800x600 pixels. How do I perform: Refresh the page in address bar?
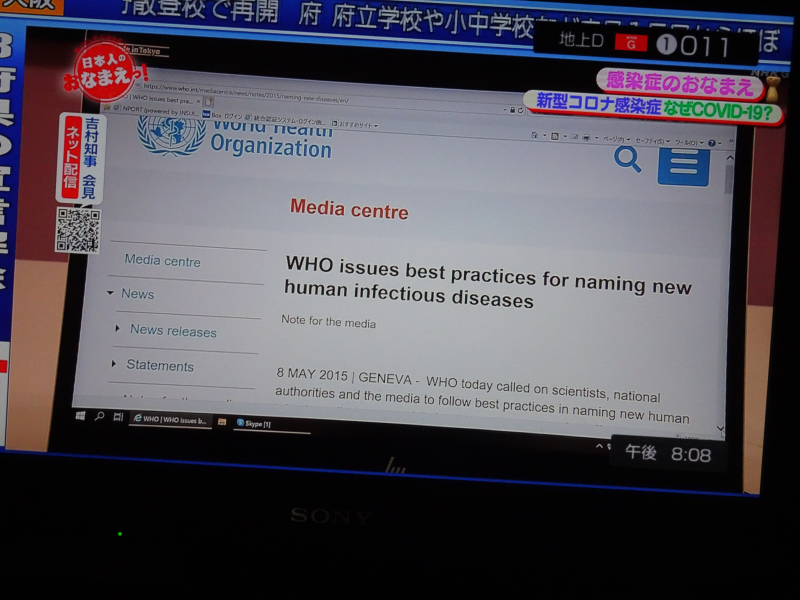pyautogui.click(x=520, y=110)
